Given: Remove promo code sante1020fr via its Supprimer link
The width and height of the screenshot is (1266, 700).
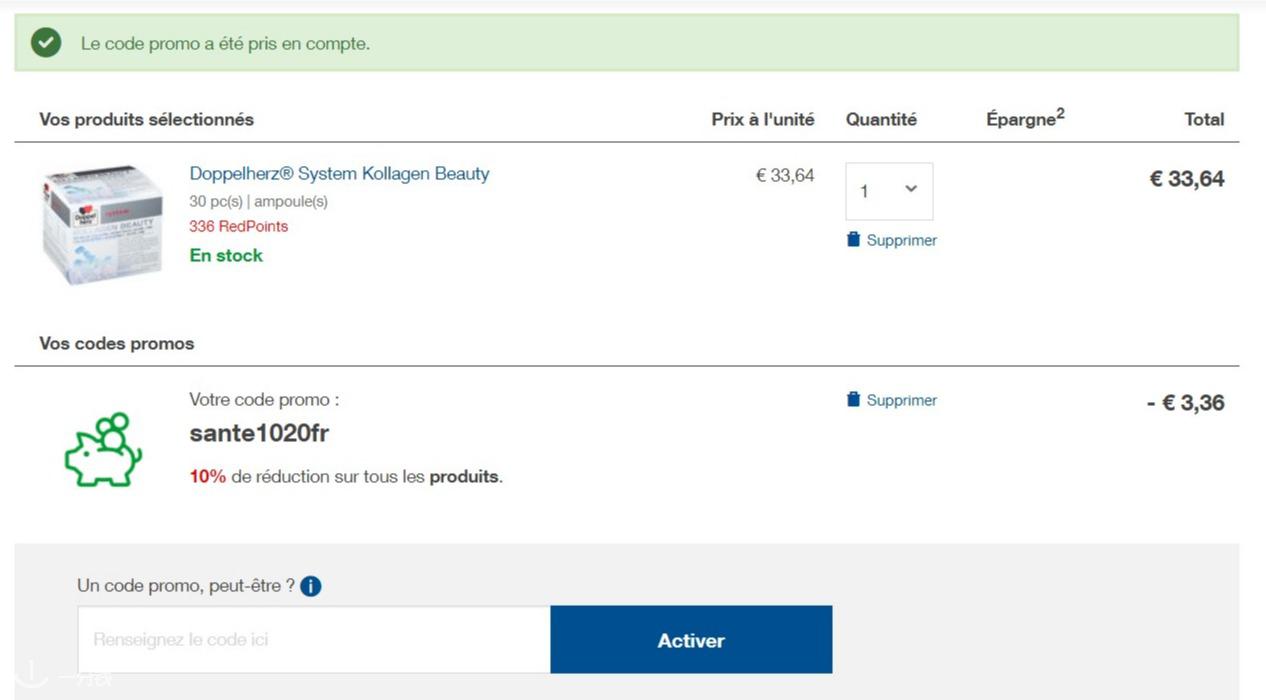Looking at the screenshot, I should point(902,401).
